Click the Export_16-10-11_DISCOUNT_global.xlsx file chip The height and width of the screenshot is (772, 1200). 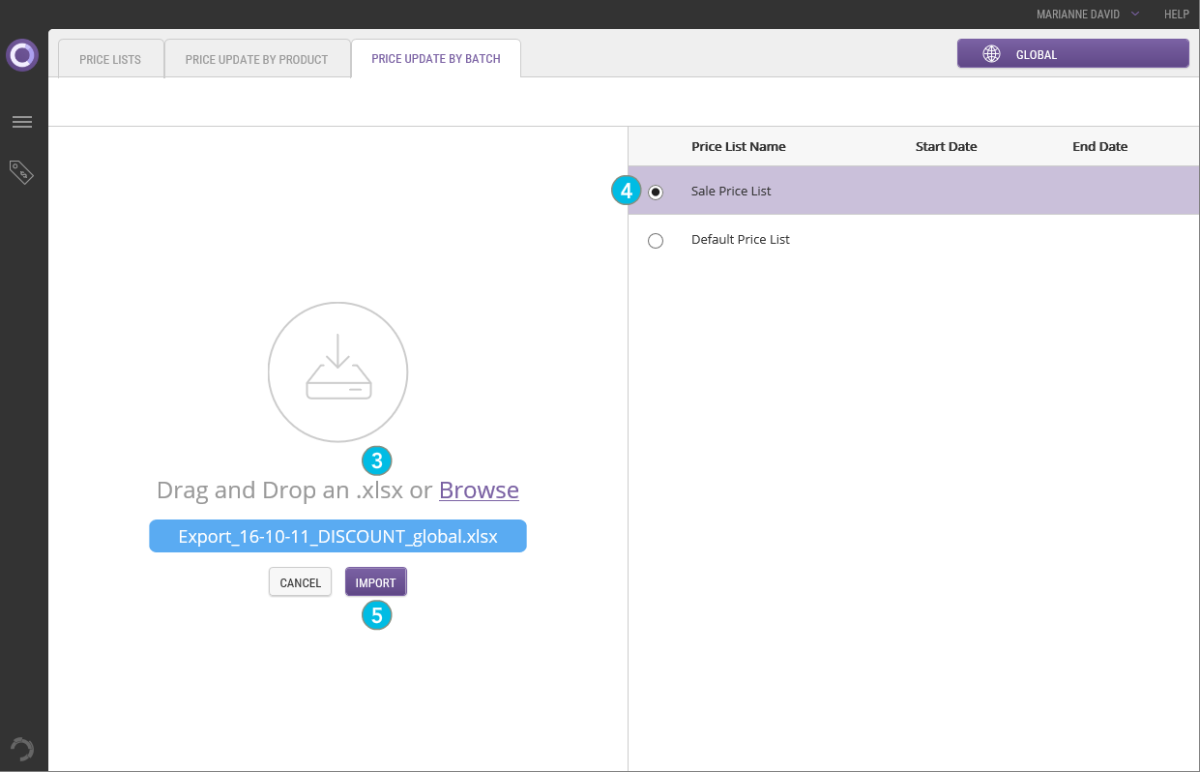coord(338,536)
